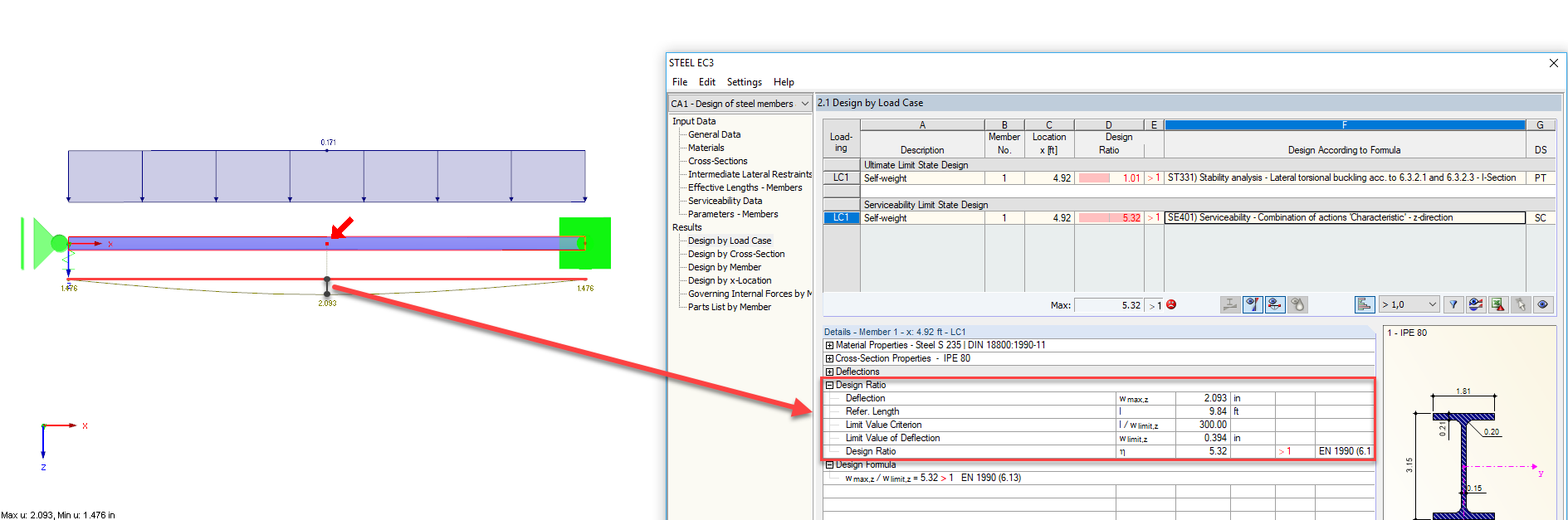This screenshot has height=520, width=1568.
Task: Toggle the colored relation scale bars icon
Action: [1365, 304]
